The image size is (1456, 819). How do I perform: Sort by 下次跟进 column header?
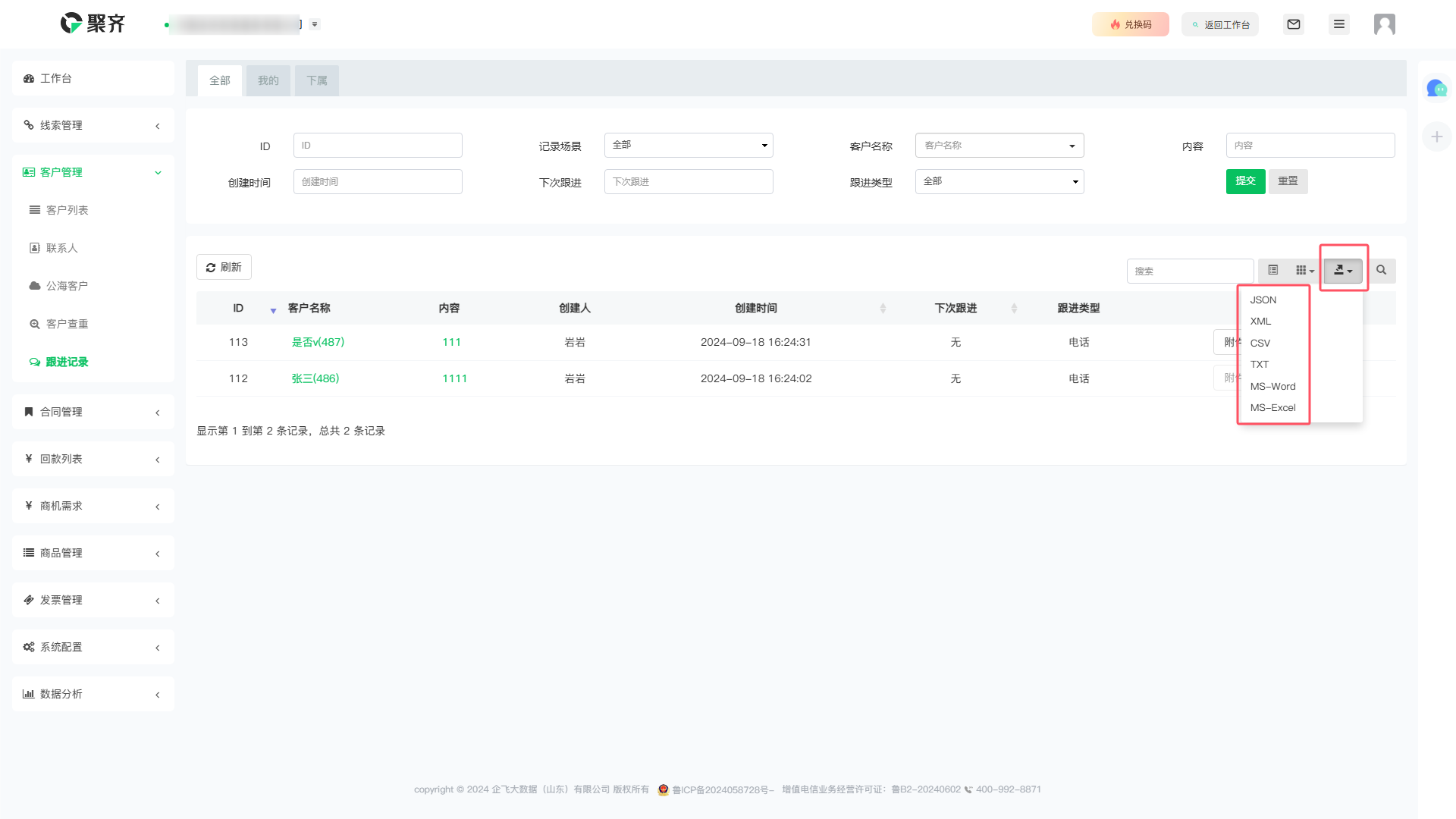pyautogui.click(x=955, y=308)
